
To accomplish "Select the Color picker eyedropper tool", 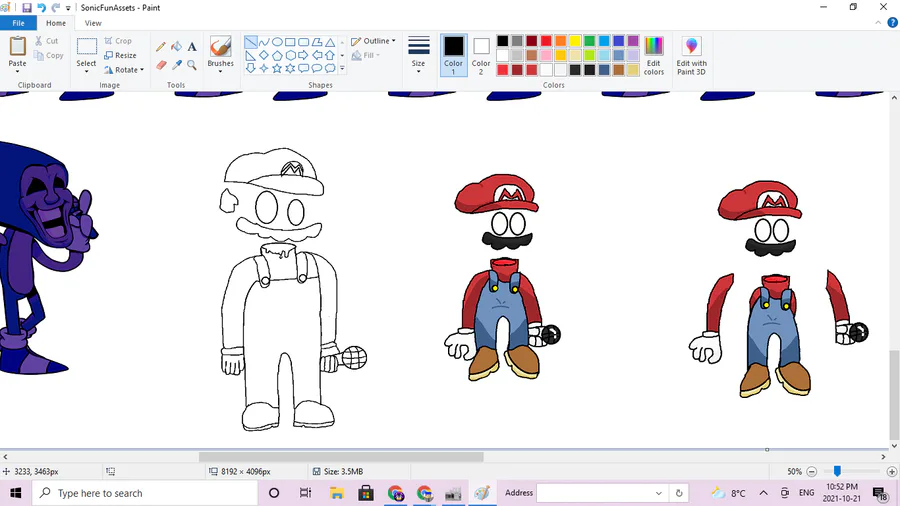I will point(177,65).
